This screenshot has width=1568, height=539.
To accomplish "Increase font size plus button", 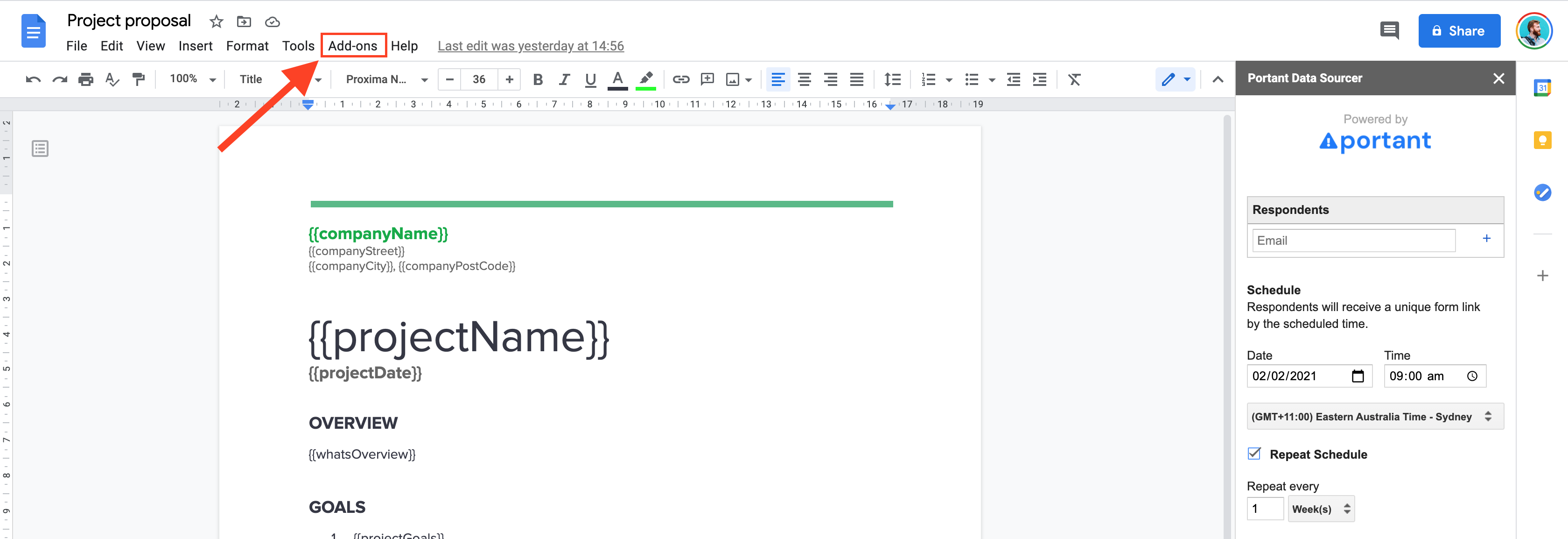I will pos(510,79).
